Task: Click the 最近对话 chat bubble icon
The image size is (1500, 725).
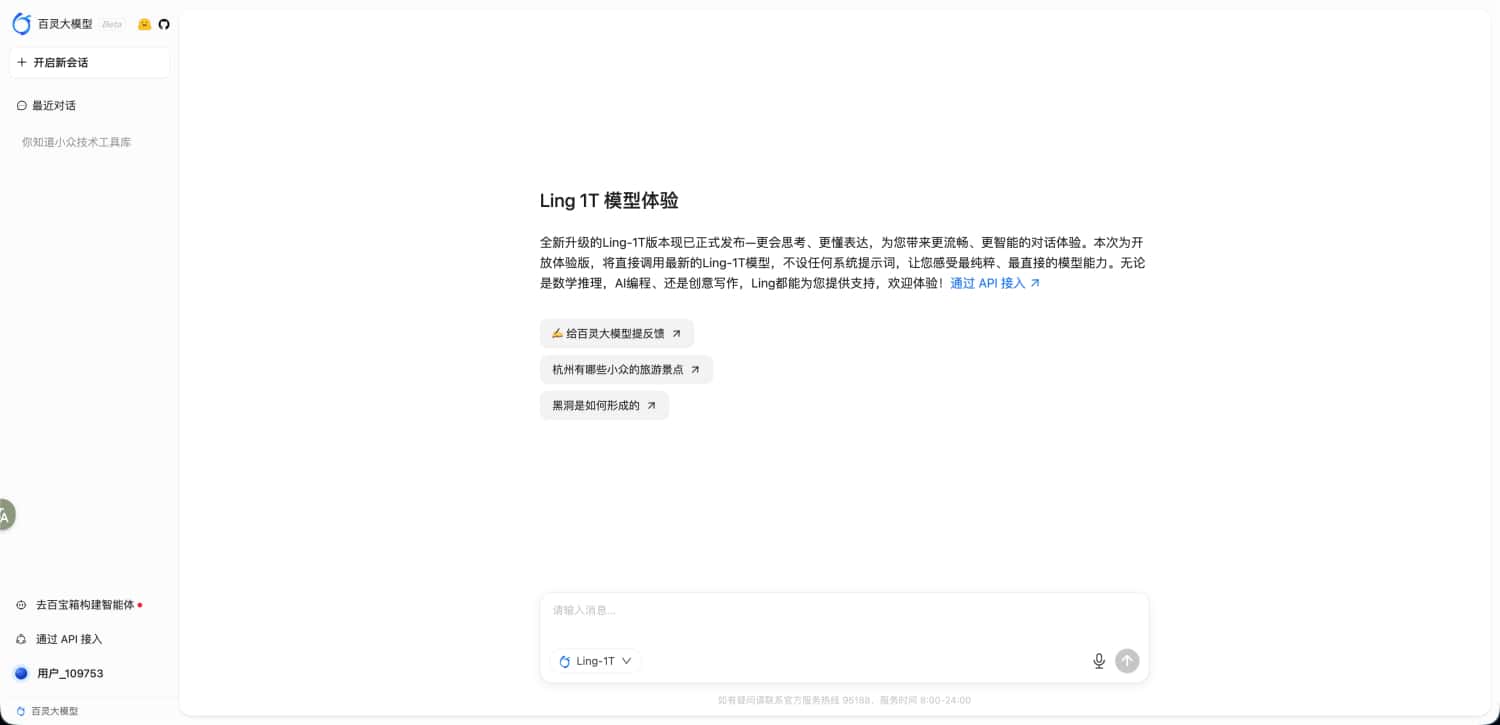Action: tap(22, 106)
